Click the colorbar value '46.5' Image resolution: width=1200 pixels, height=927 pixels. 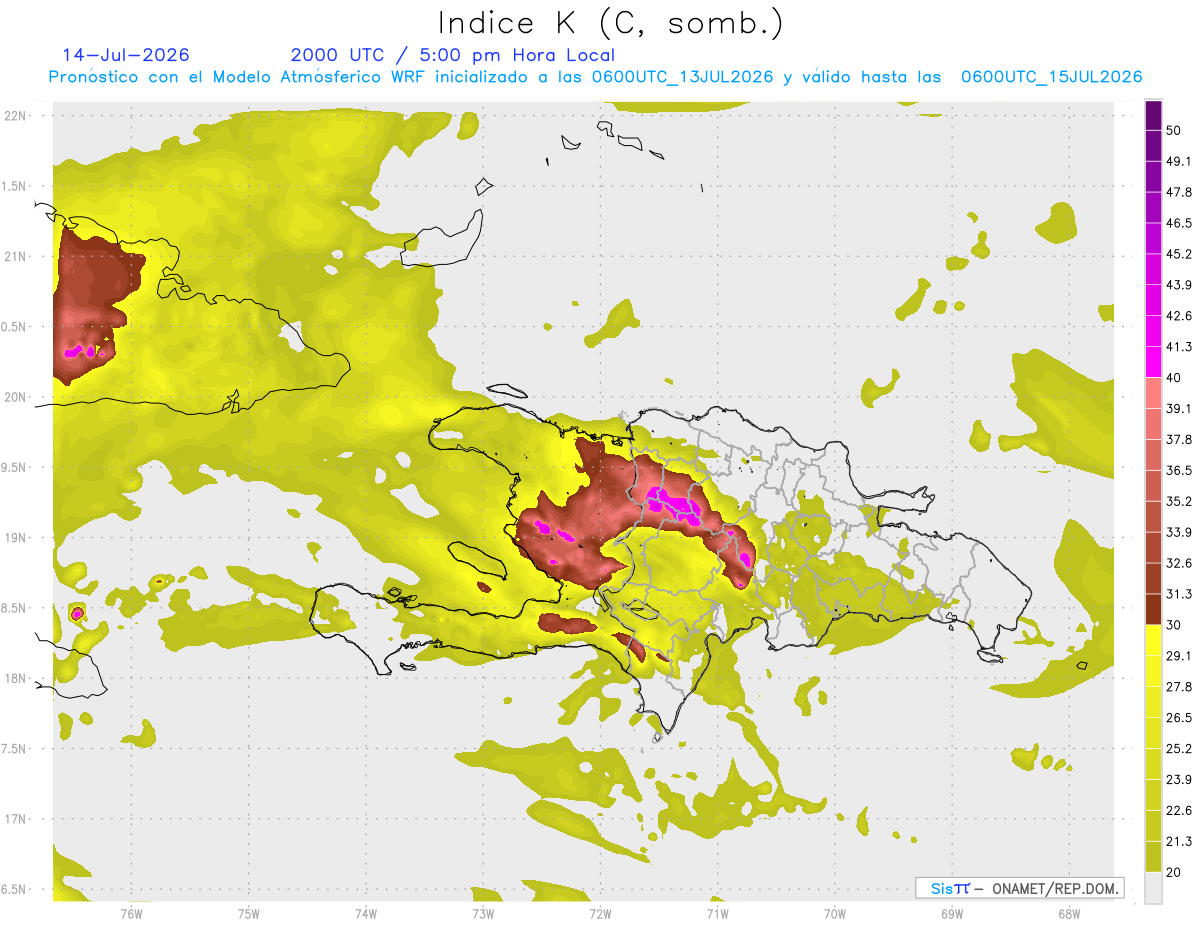1179,223
